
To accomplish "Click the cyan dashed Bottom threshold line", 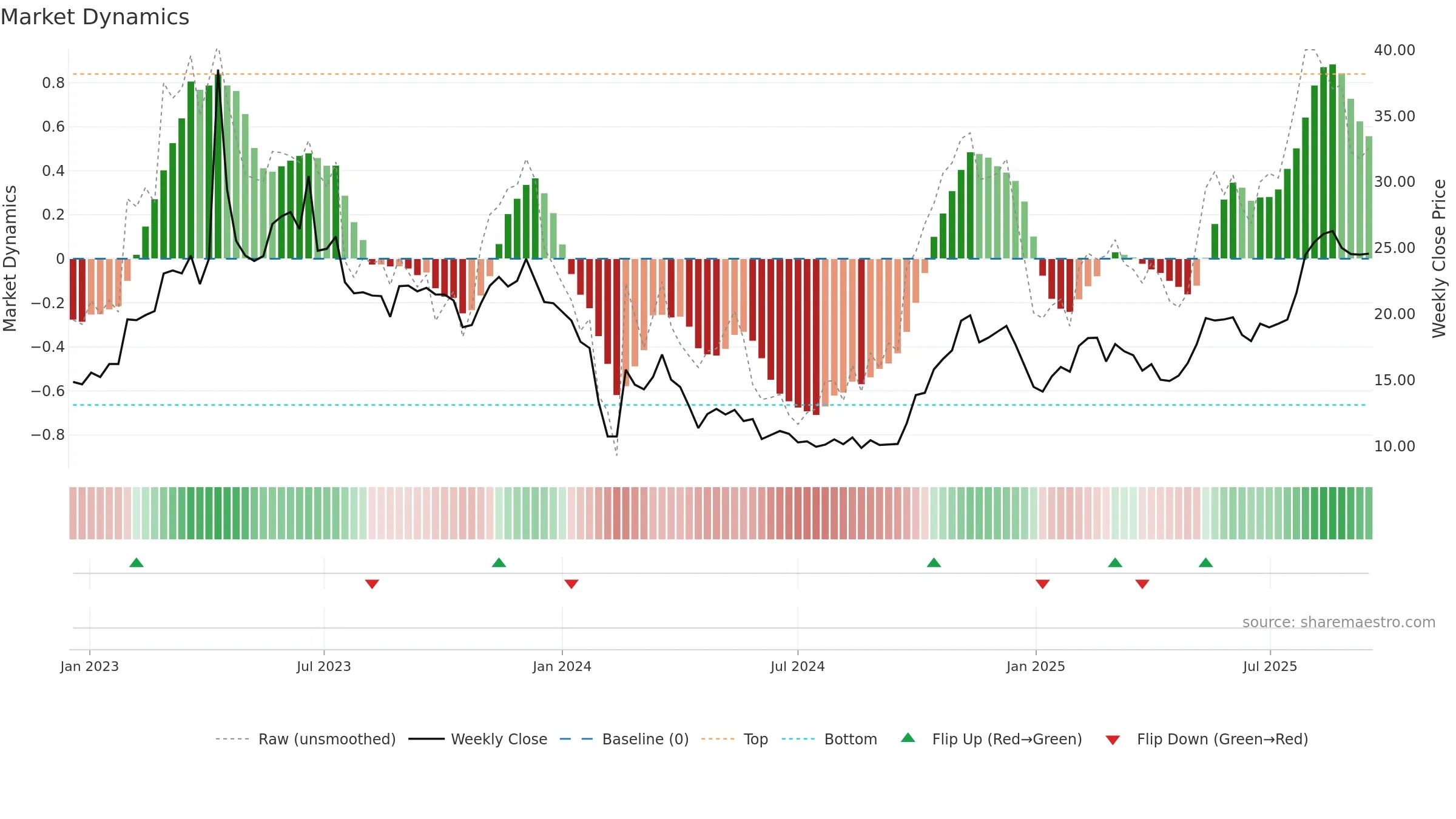I will tap(720, 405).
